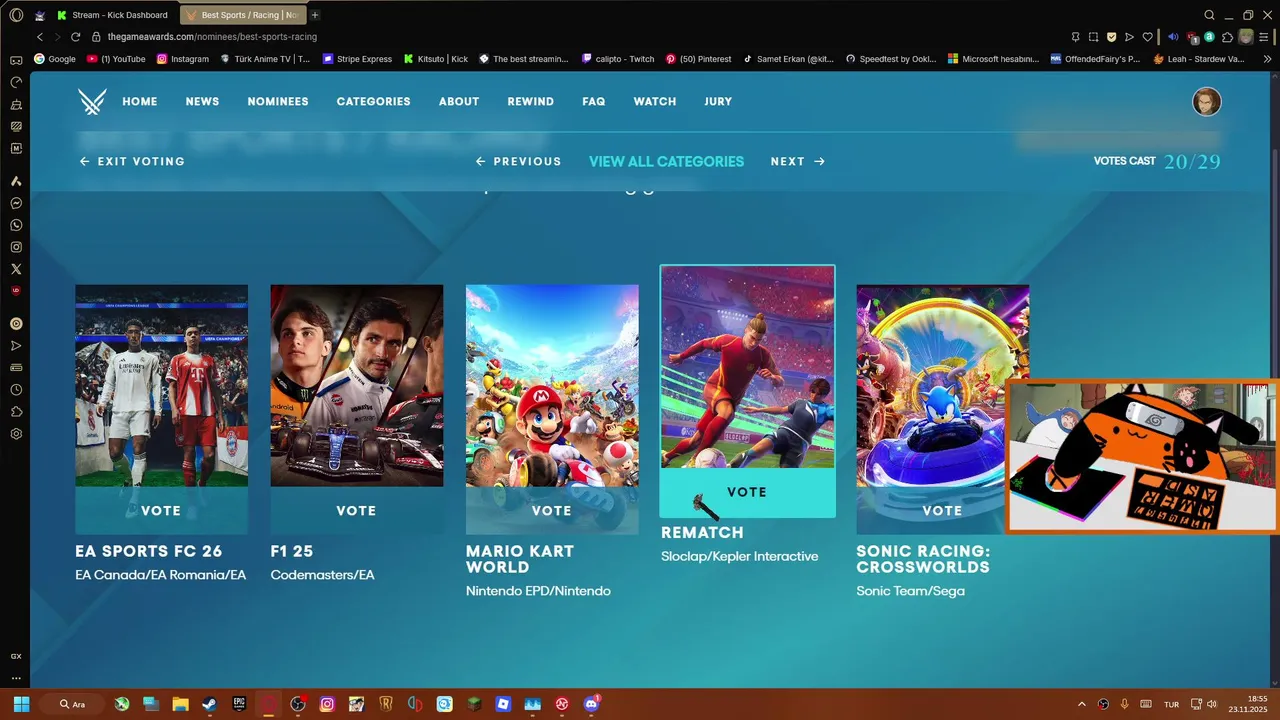The image size is (1280, 720).
Task: Vote for EA SPORTS FC 26
Action: (161, 510)
